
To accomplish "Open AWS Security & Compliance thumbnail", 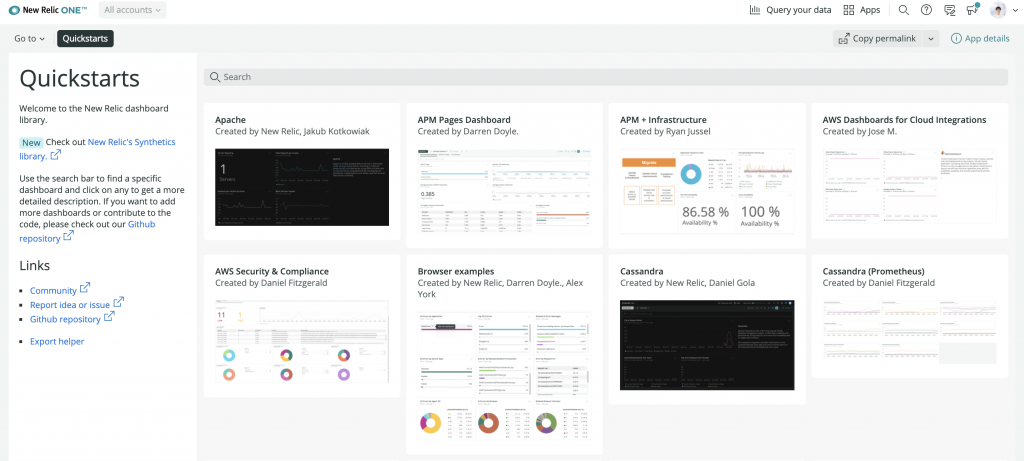I will [302, 342].
